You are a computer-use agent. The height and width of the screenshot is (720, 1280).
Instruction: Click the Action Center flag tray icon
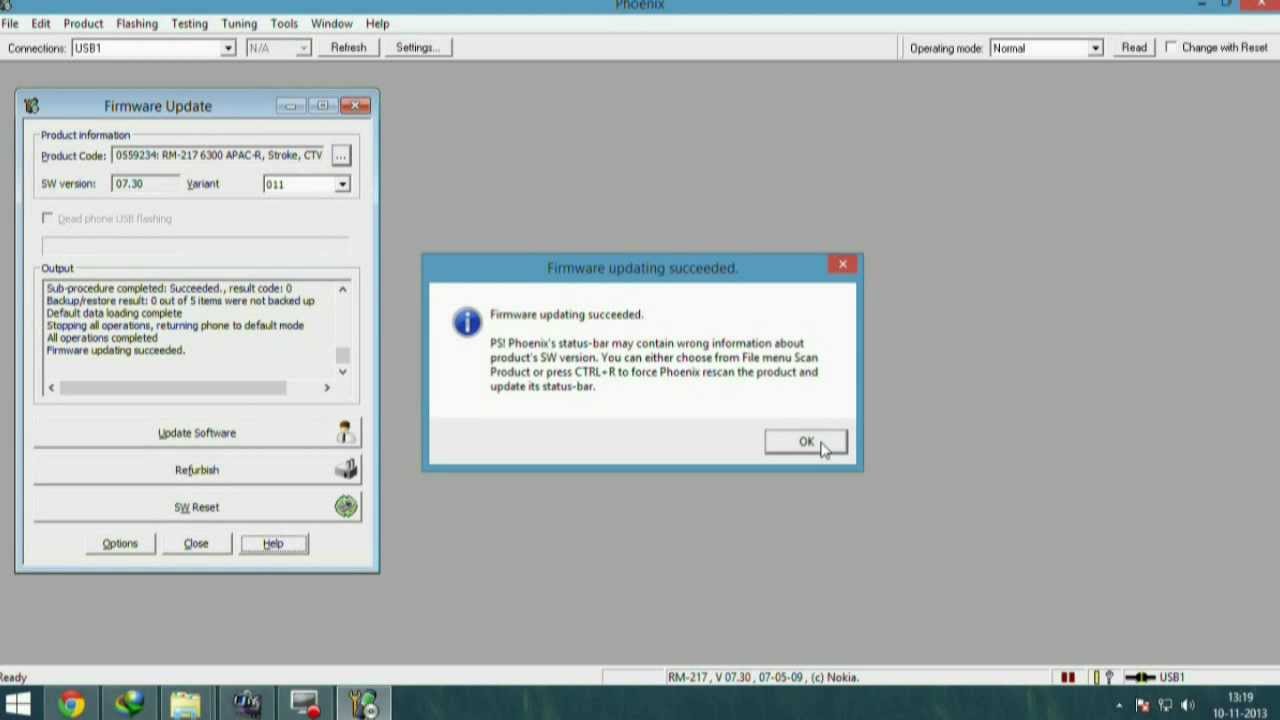click(1142, 706)
